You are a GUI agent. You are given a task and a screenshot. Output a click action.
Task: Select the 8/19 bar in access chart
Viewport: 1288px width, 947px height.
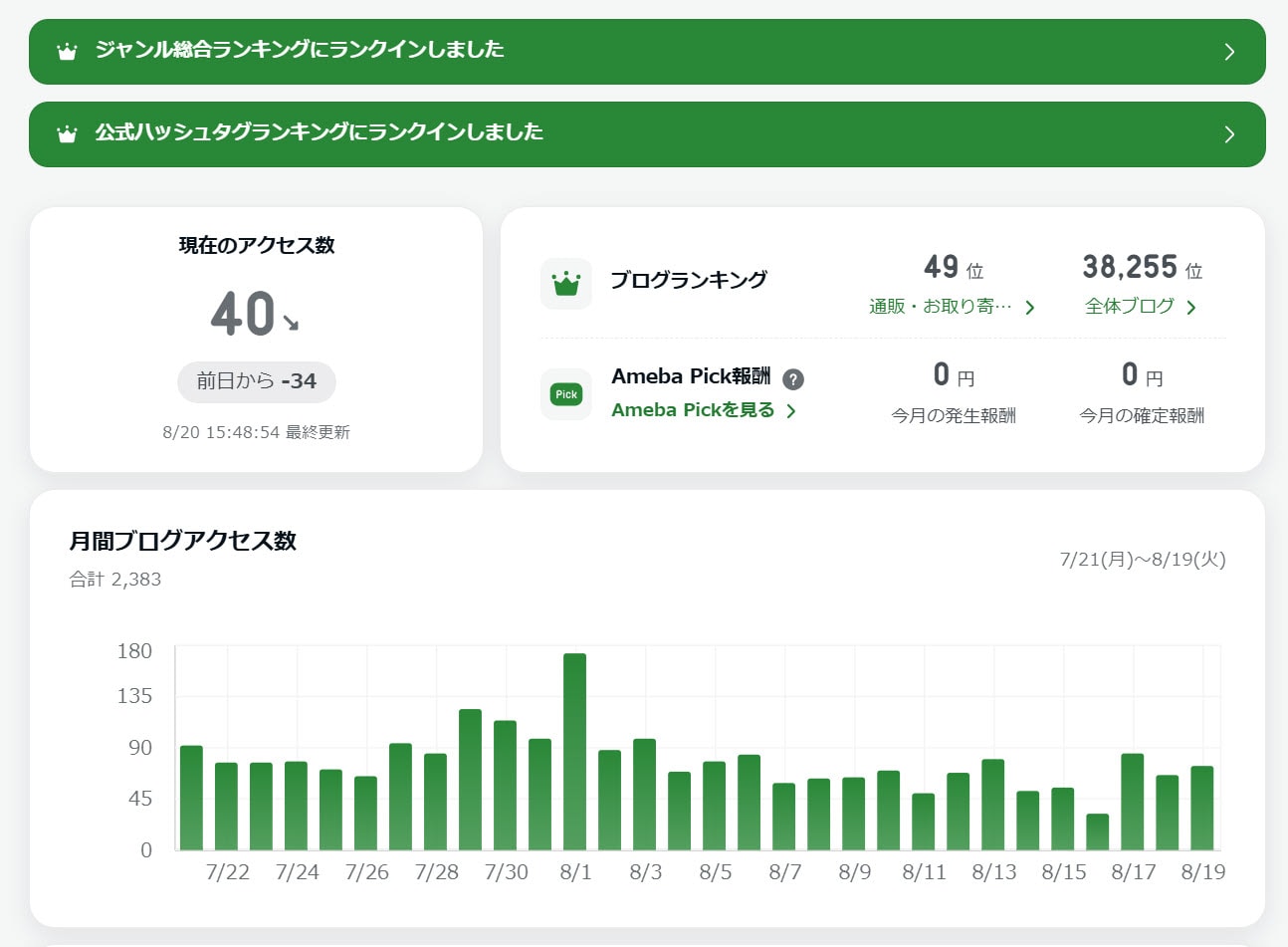point(1201,808)
